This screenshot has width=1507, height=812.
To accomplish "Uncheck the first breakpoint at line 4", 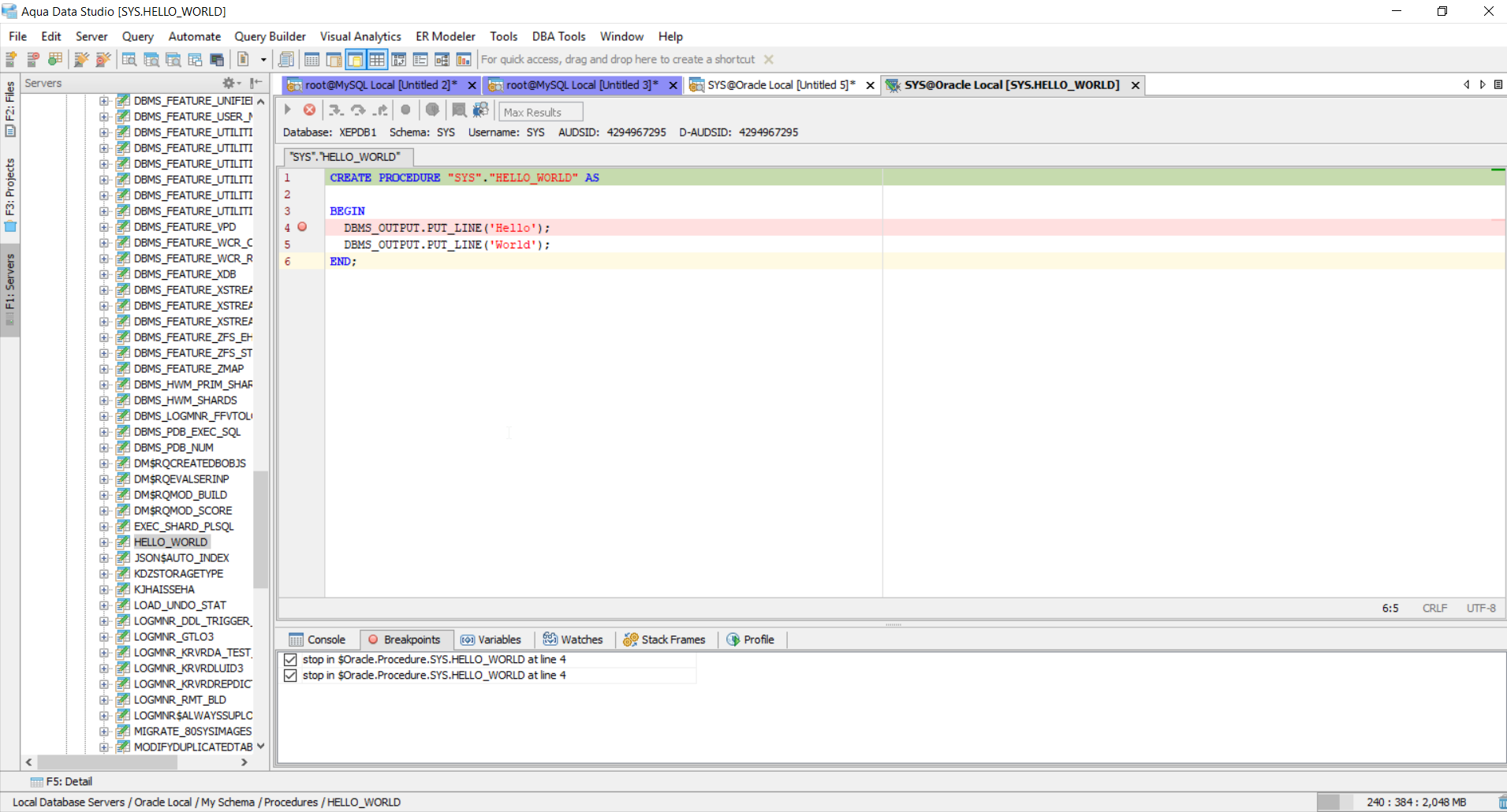I will 290,660.
